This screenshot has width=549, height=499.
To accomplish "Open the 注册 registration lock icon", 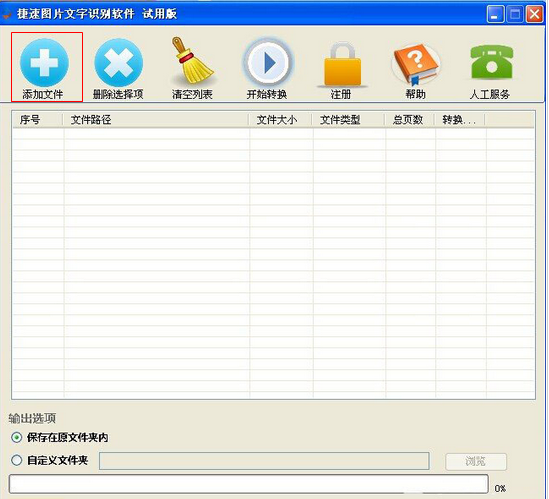I will [x=342, y=64].
